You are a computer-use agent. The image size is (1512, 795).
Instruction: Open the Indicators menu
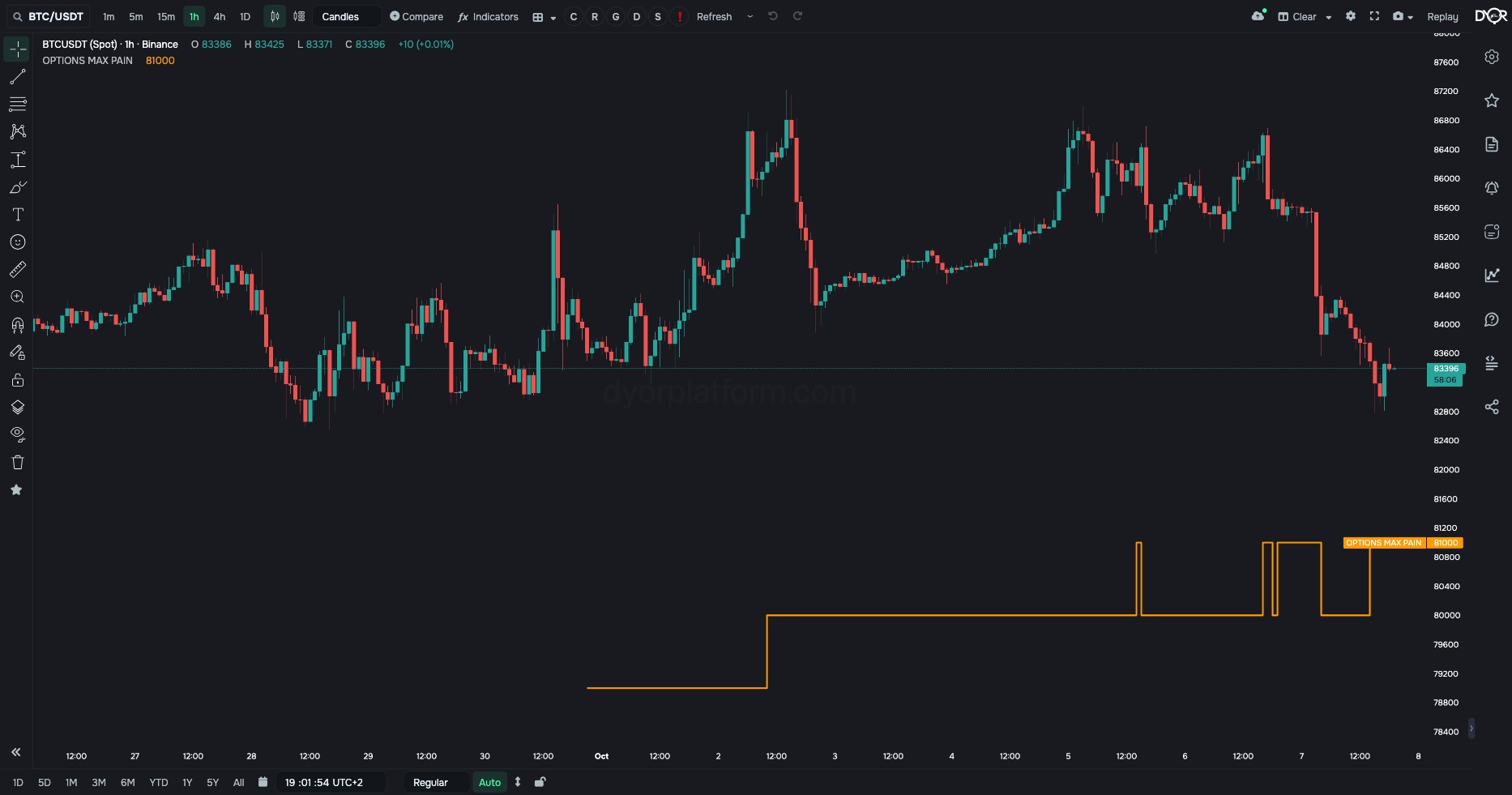[488, 17]
